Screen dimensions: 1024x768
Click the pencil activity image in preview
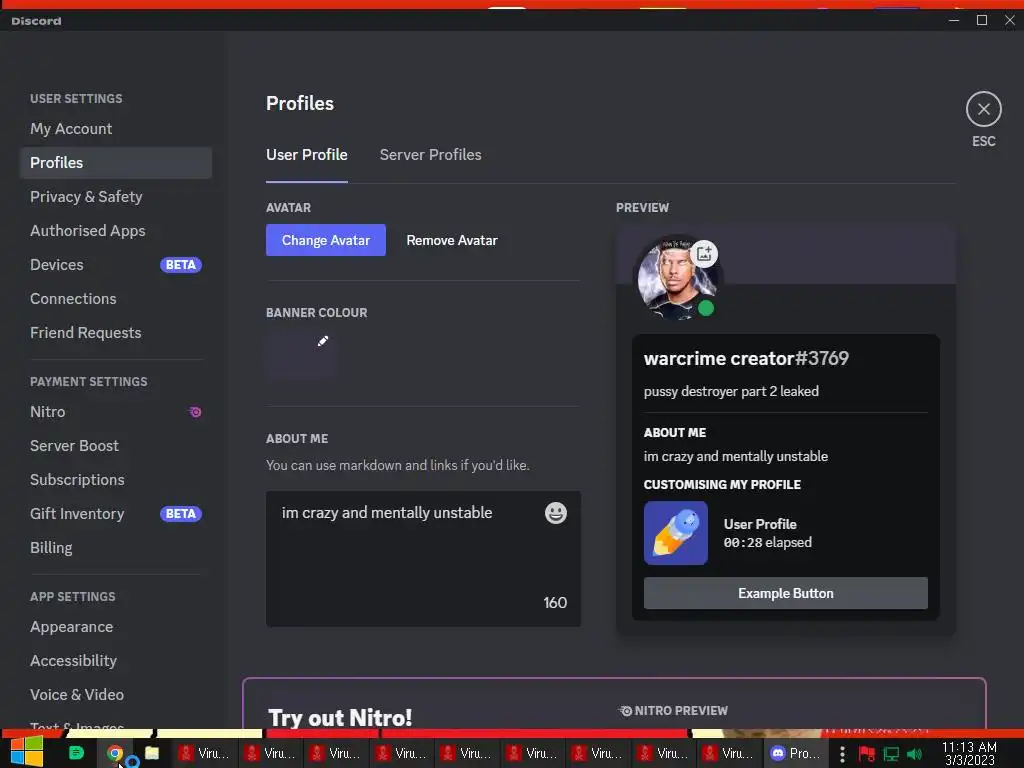coord(675,533)
